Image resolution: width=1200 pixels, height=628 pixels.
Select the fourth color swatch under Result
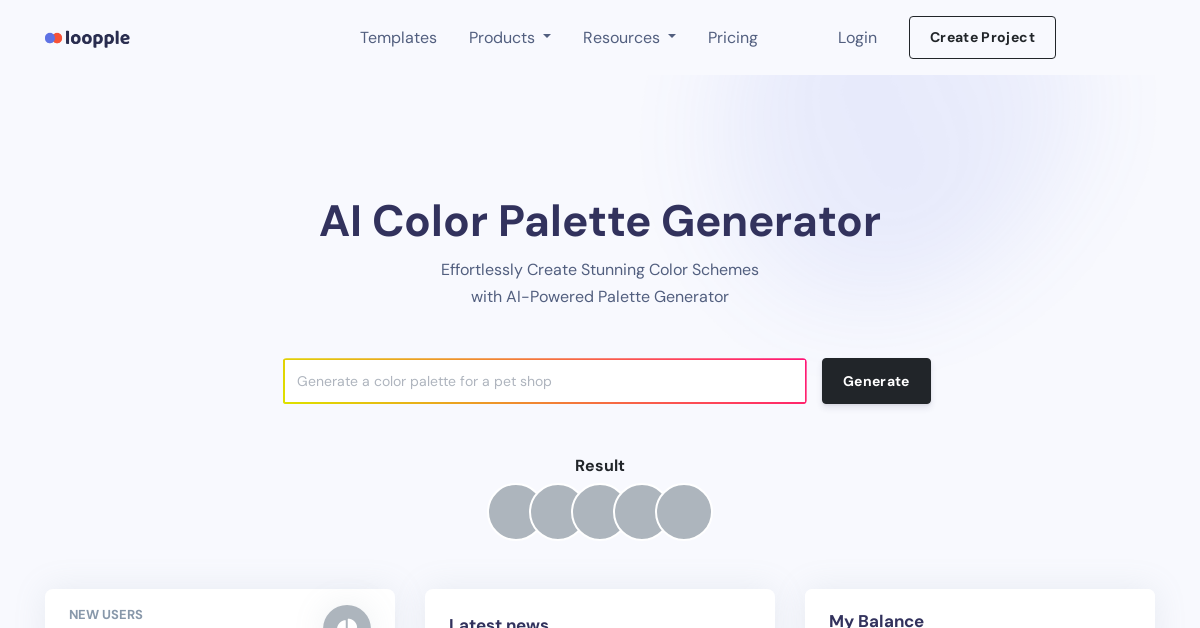(640, 512)
